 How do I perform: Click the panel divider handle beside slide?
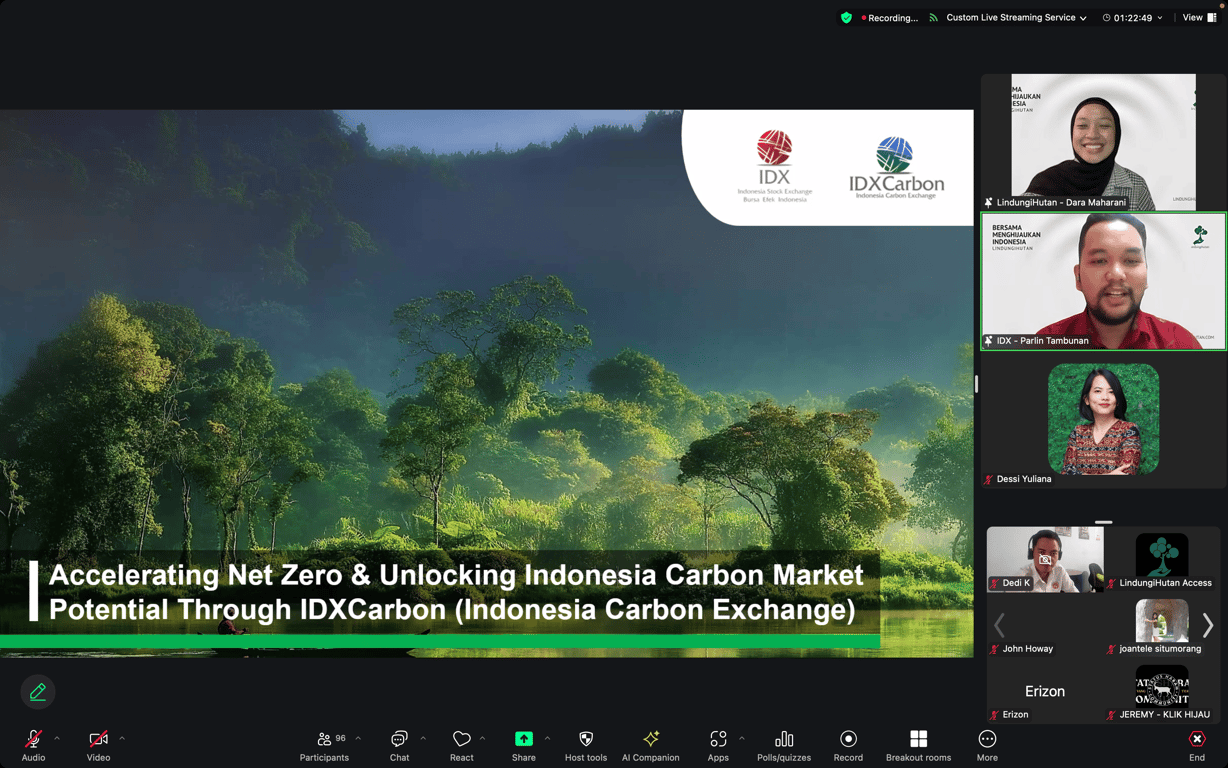(x=976, y=384)
